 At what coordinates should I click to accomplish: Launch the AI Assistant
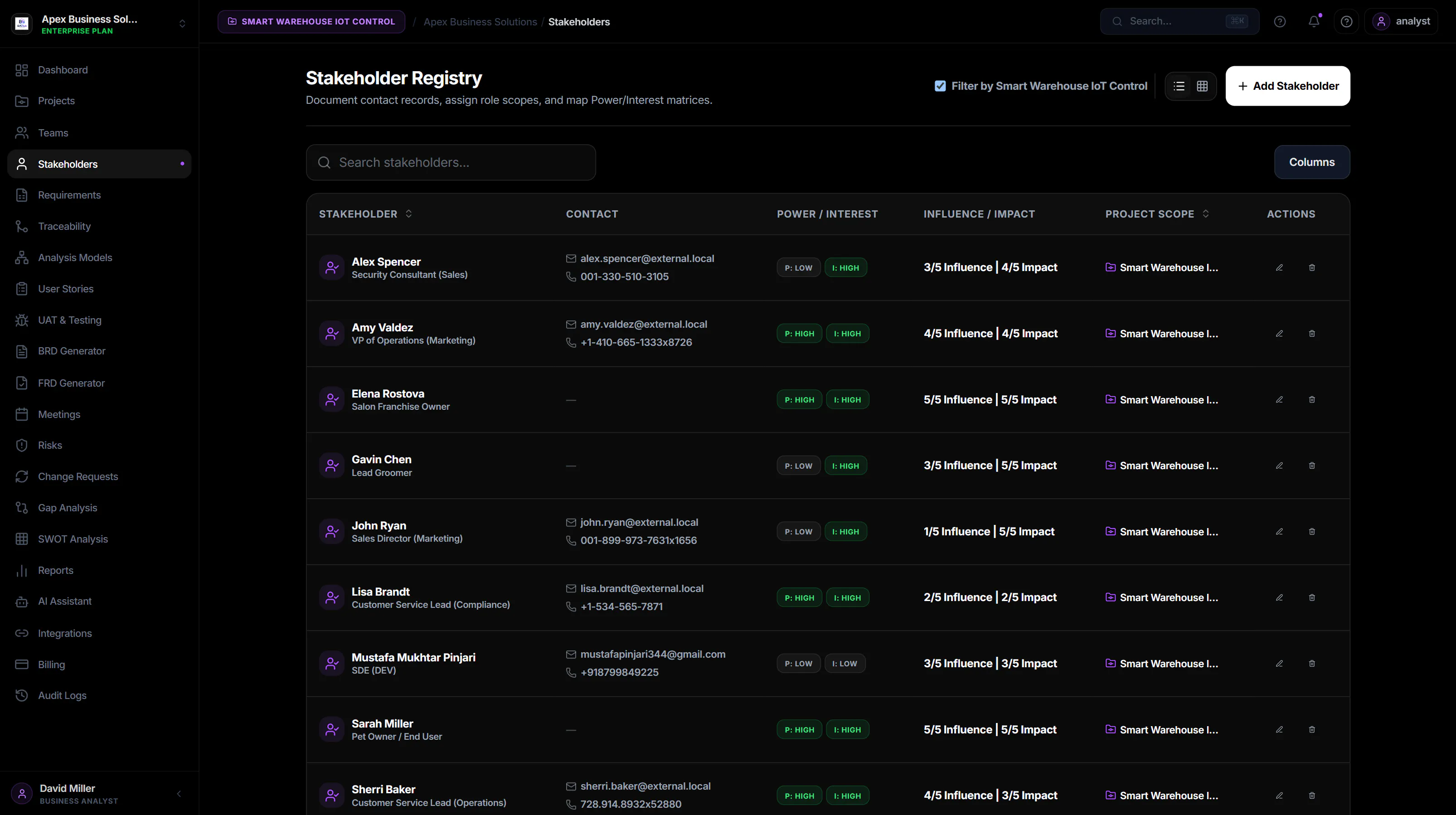(99, 602)
